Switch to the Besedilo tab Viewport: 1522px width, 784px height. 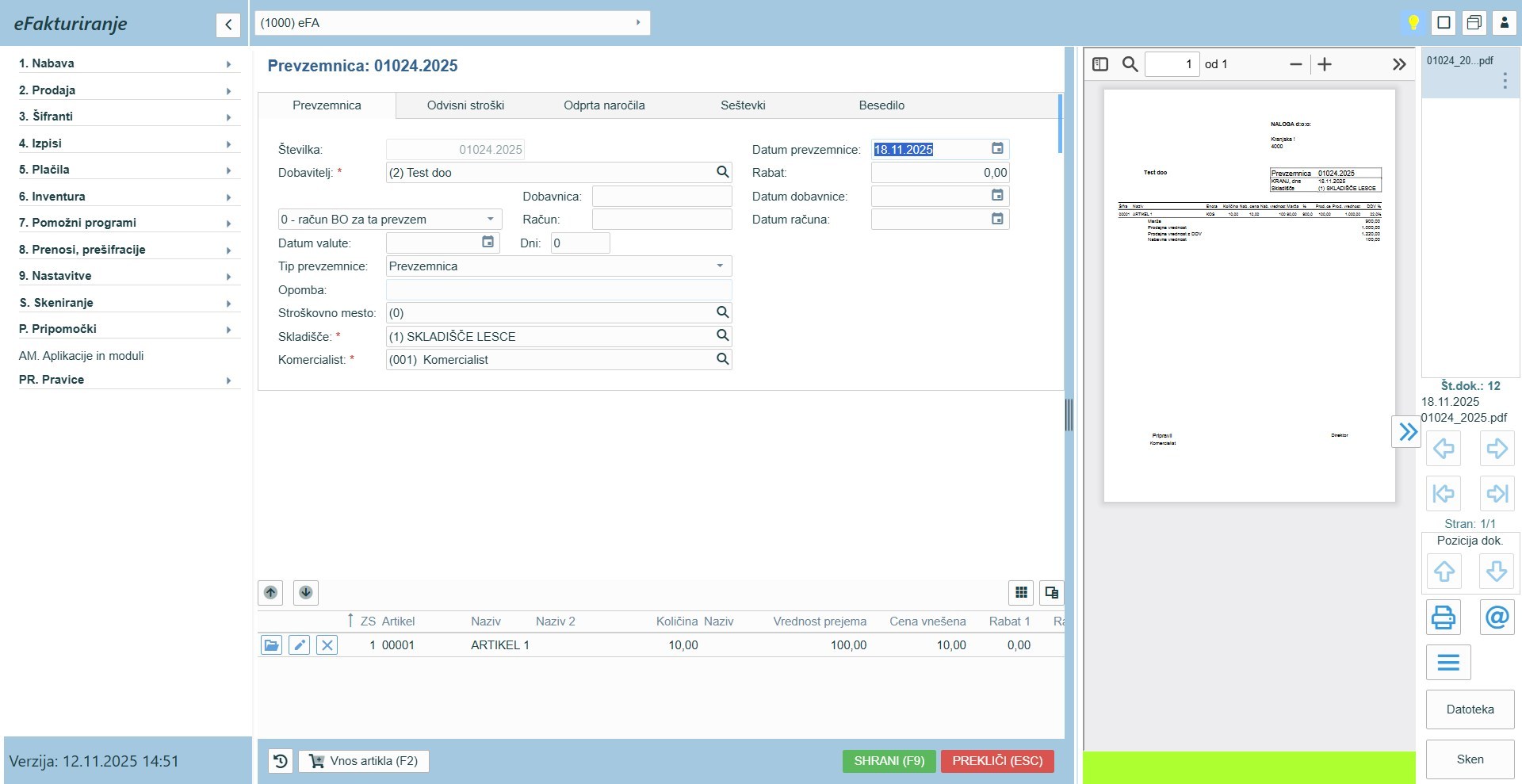881,105
